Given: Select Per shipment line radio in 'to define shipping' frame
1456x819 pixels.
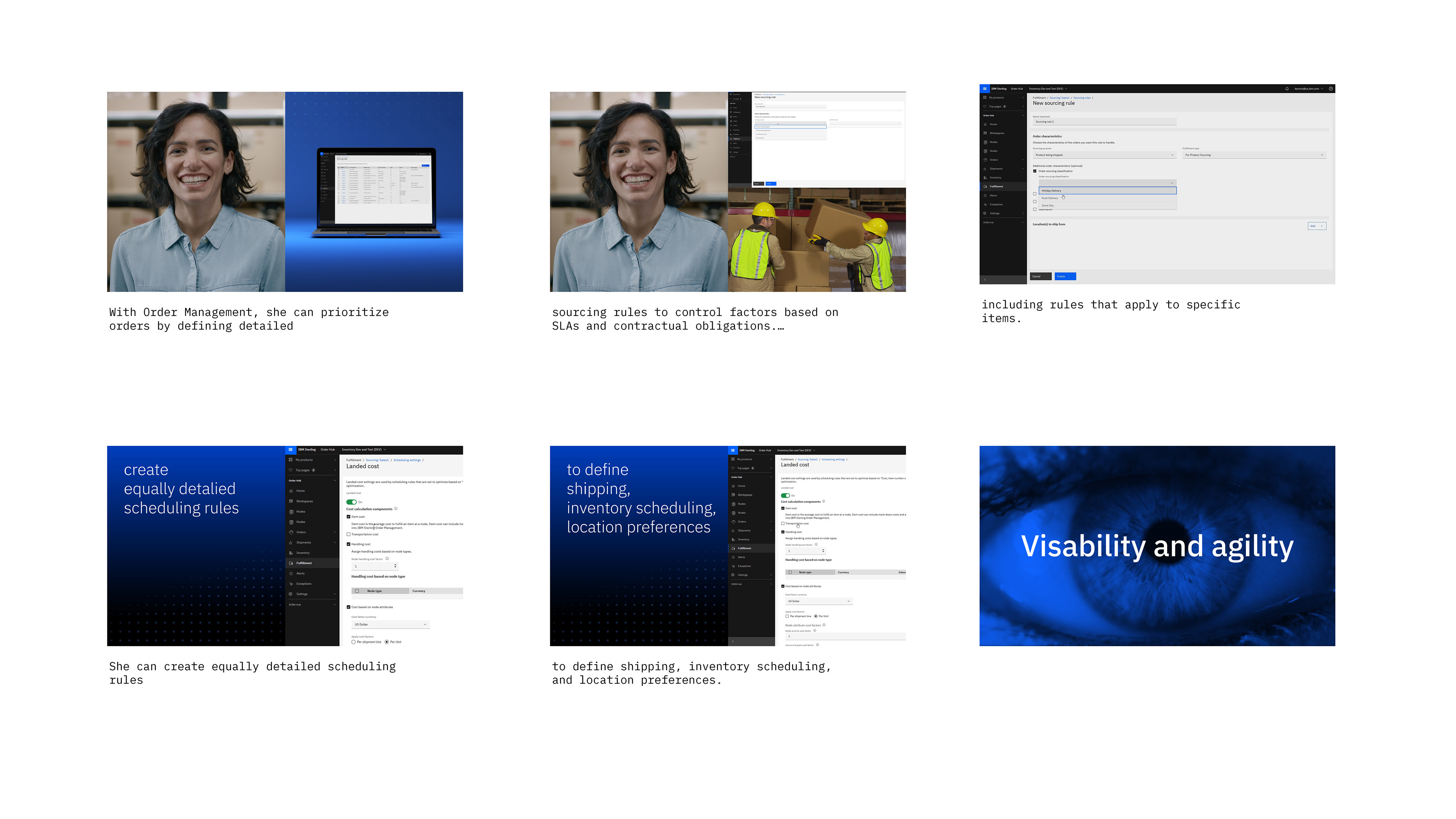Looking at the screenshot, I should click(x=787, y=616).
